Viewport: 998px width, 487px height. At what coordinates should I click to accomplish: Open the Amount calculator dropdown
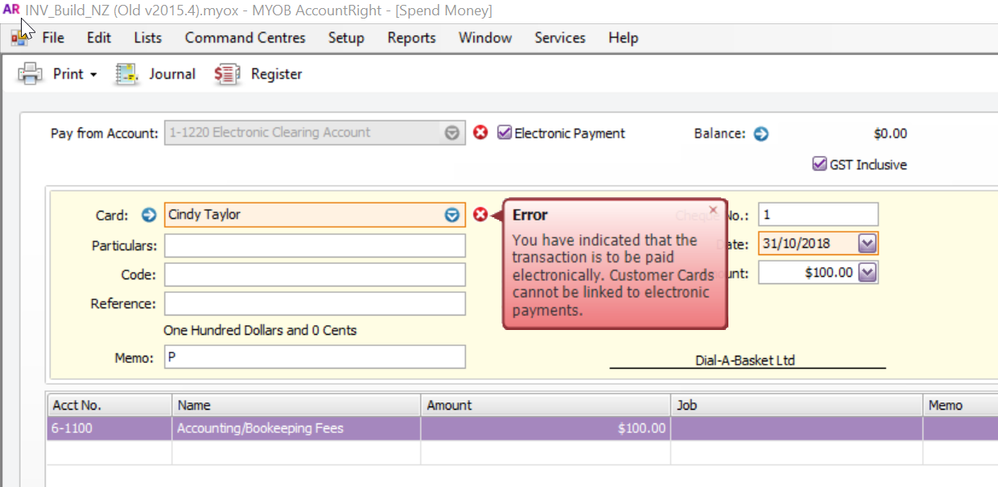867,272
